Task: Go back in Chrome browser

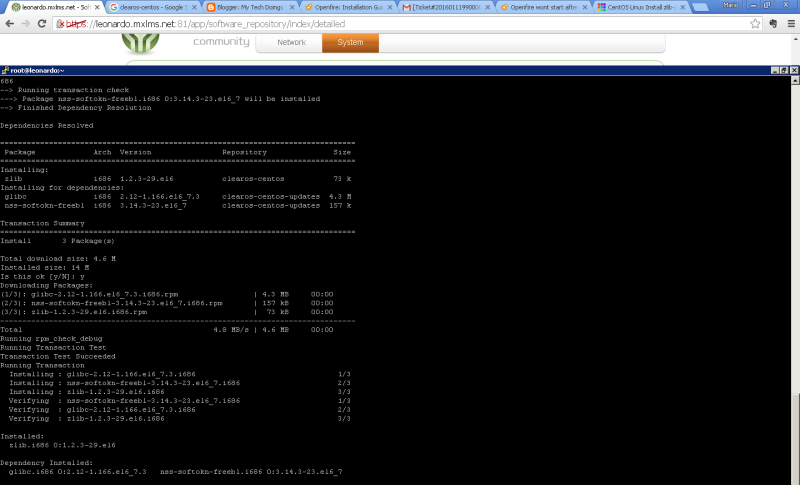Action: (x=9, y=23)
